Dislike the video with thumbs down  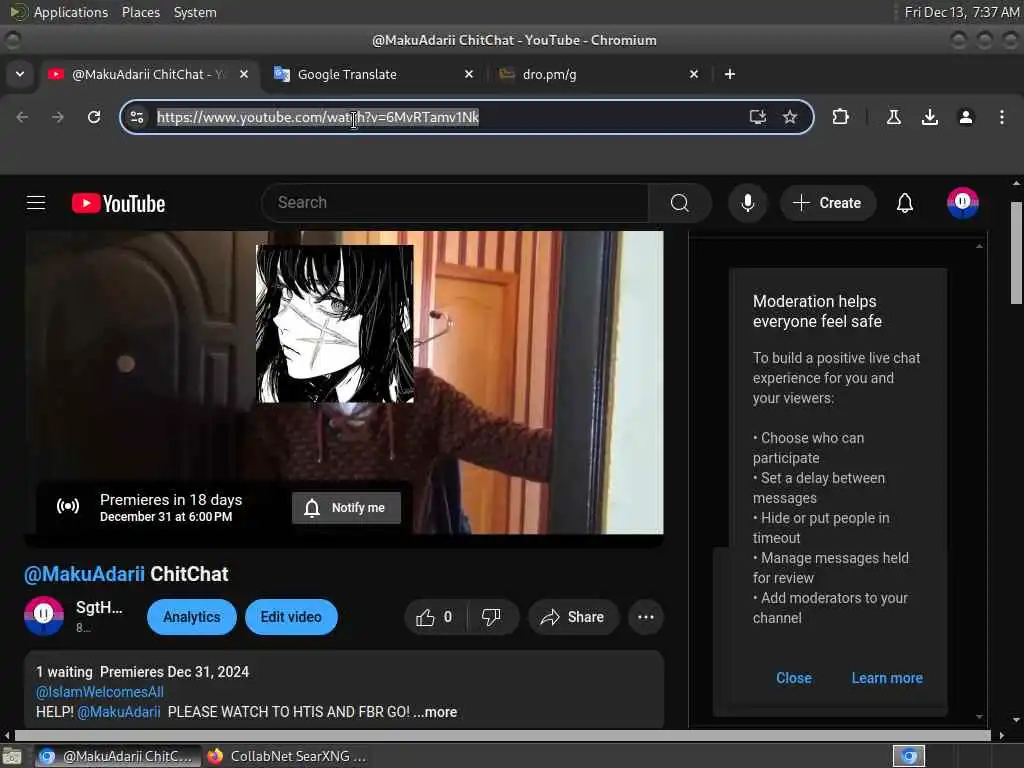492,617
